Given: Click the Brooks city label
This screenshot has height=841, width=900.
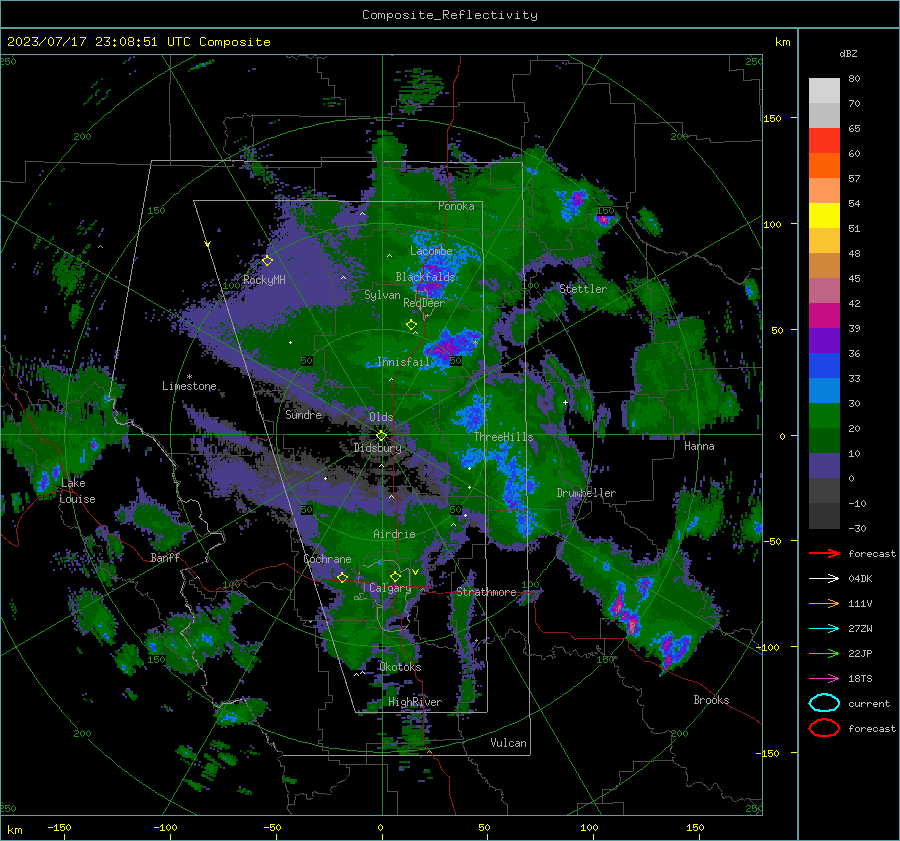Looking at the screenshot, I should (x=711, y=700).
